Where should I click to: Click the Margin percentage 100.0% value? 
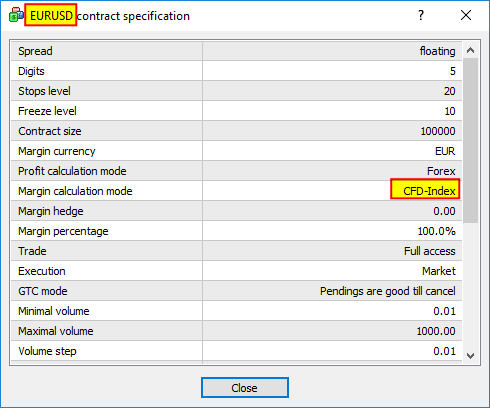point(436,231)
